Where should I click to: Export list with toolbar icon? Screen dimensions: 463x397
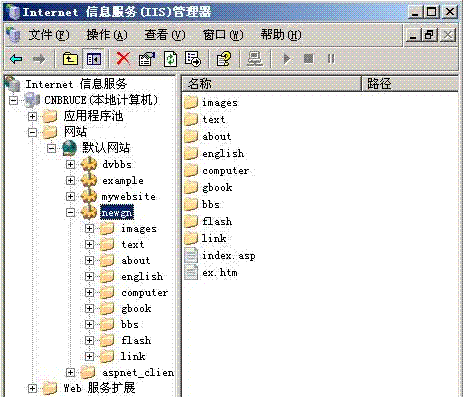(193, 59)
